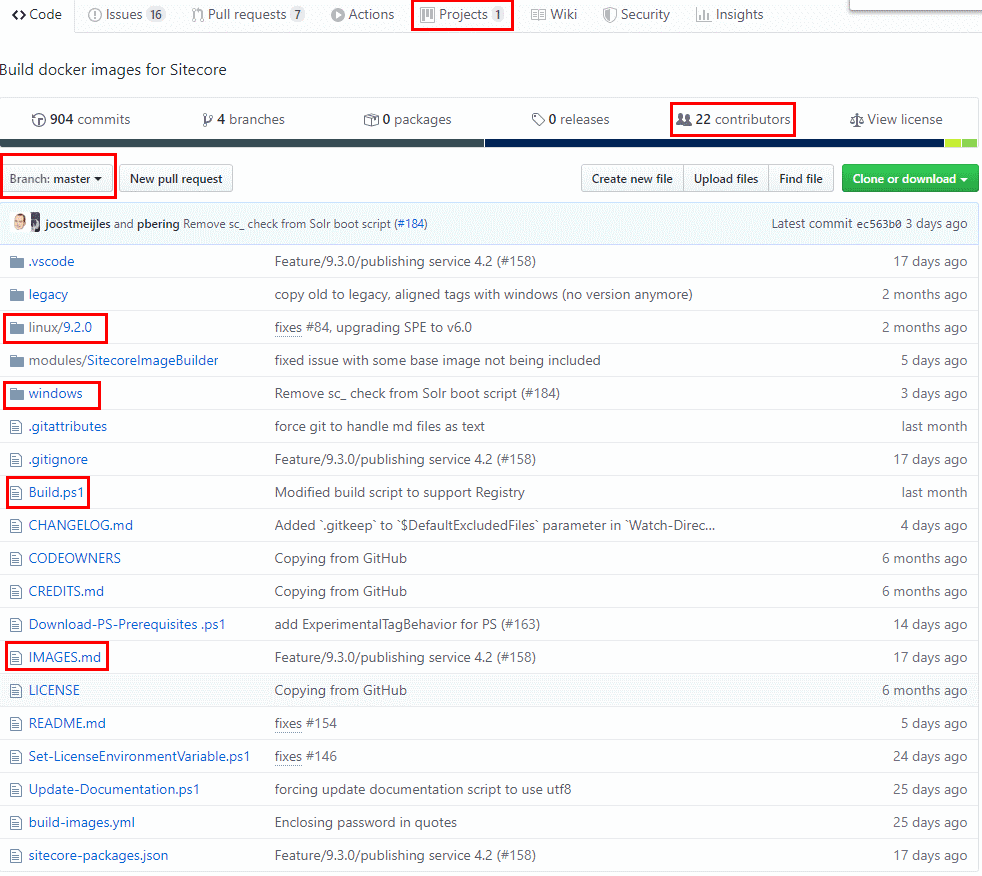Open the 0 packages link
Viewport: 982px width, 876px height.
(x=408, y=120)
